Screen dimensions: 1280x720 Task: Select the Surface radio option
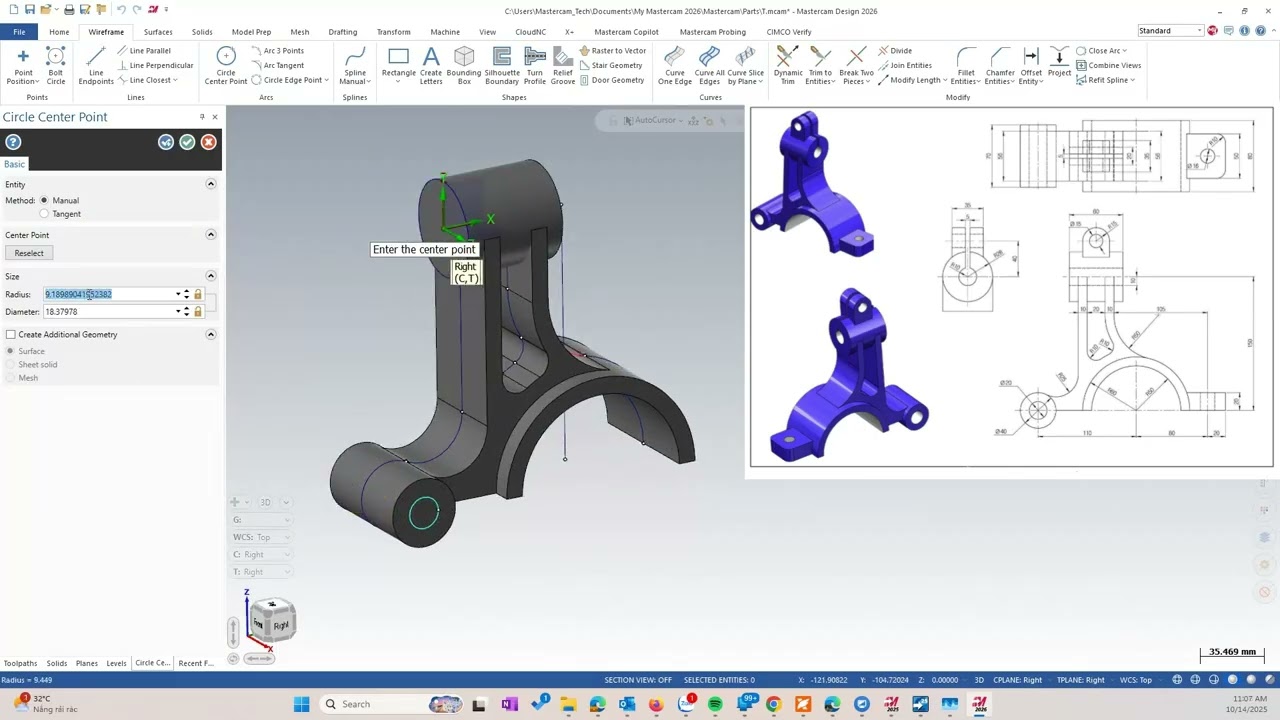tap(11, 351)
